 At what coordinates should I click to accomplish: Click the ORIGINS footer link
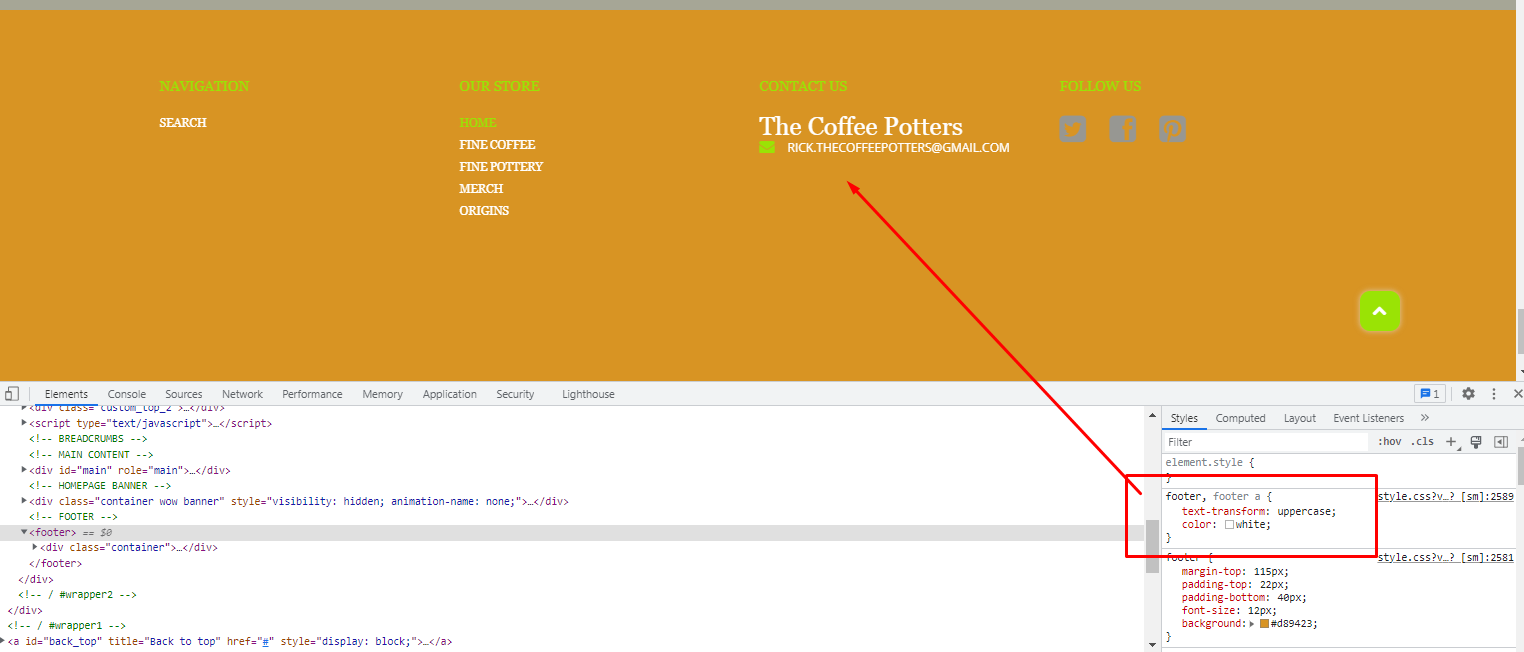click(x=484, y=211)
